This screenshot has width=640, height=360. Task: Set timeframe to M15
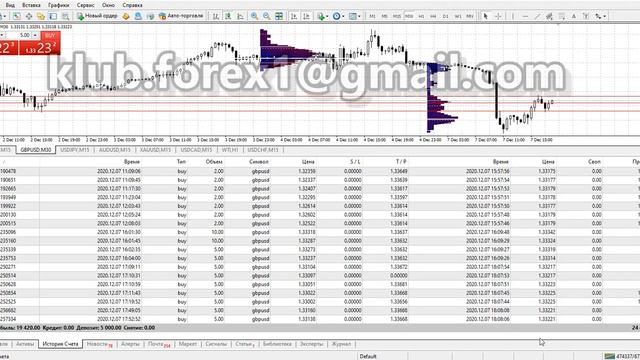tap(397, 16)
